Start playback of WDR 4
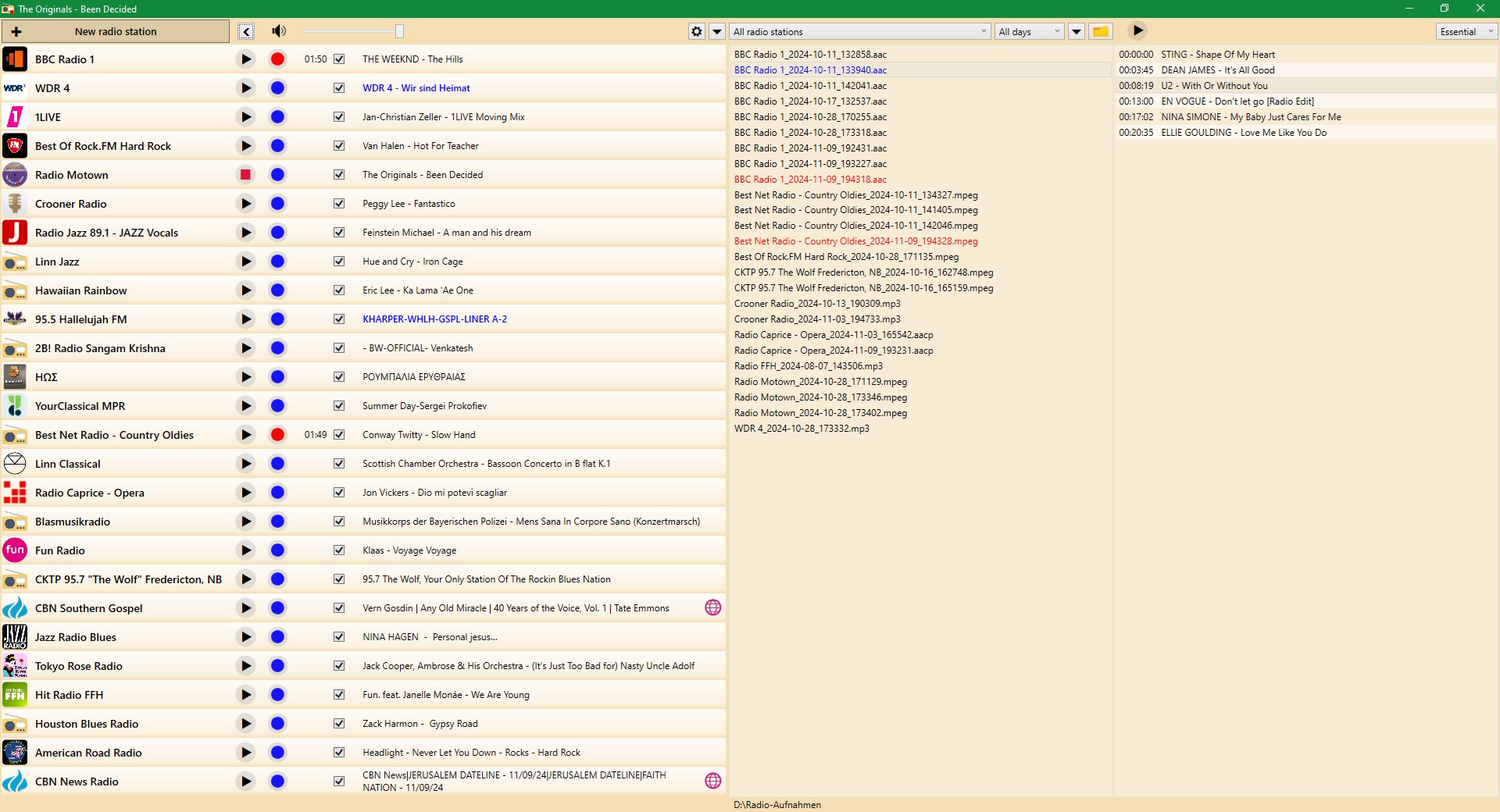This screenshot has width=1500, height=812. click(x=245, y=88)
